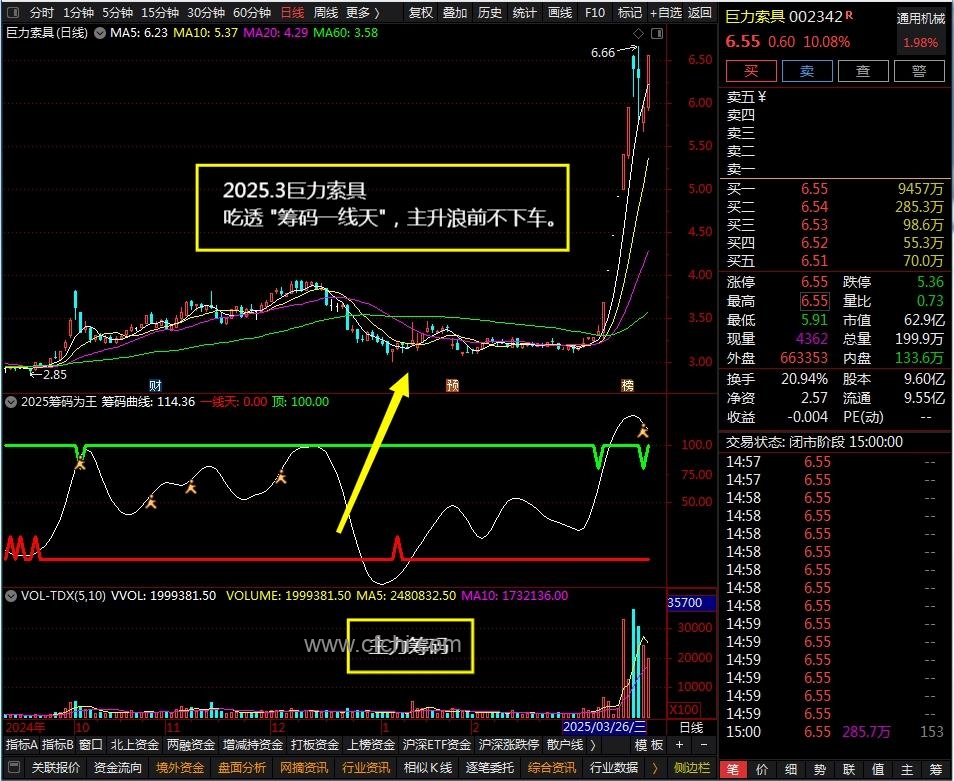
Task: Switch to 分时 intraday view
Action: pos(41,13)
